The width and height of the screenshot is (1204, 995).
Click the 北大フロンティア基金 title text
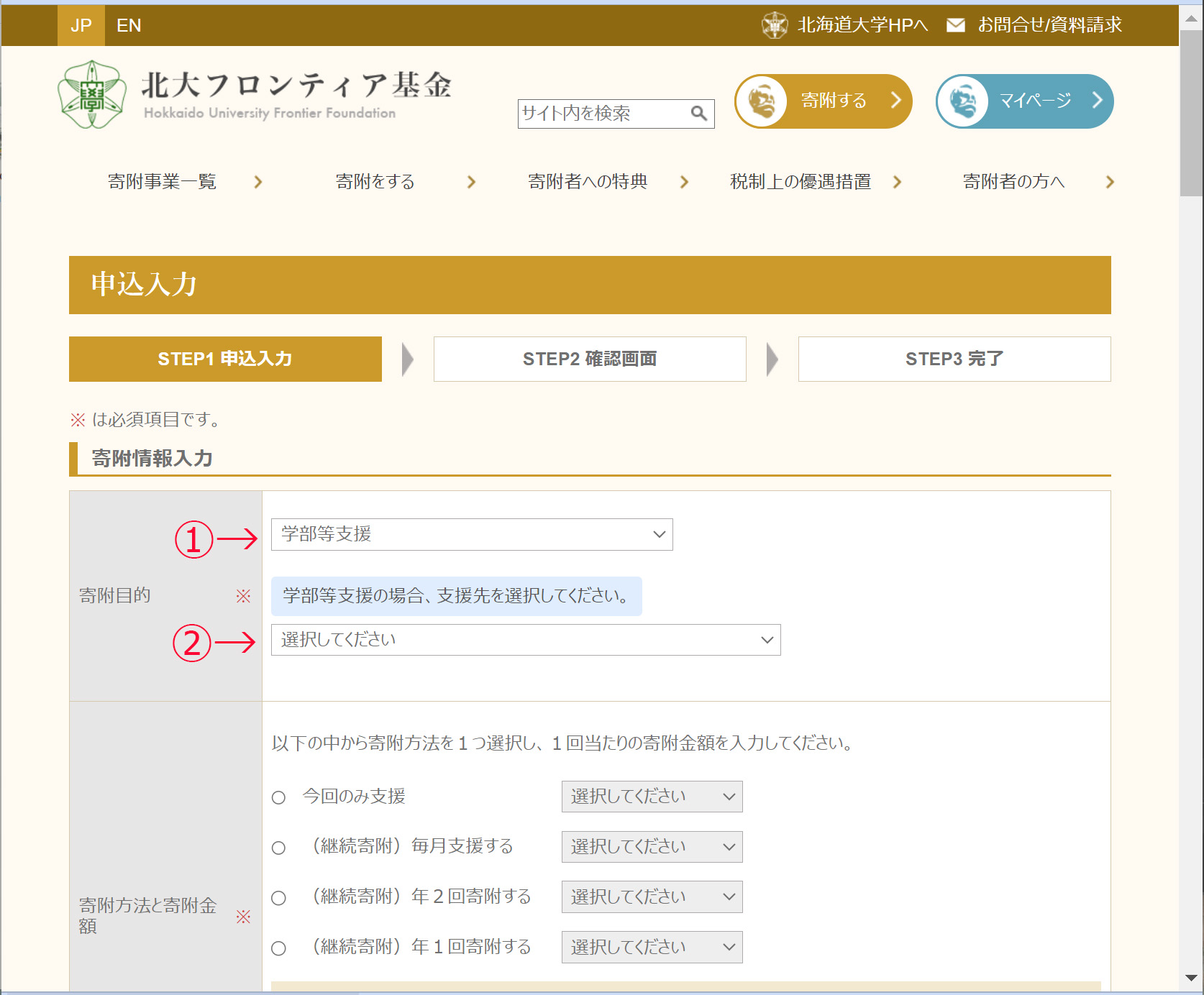(x=296, y=85)
